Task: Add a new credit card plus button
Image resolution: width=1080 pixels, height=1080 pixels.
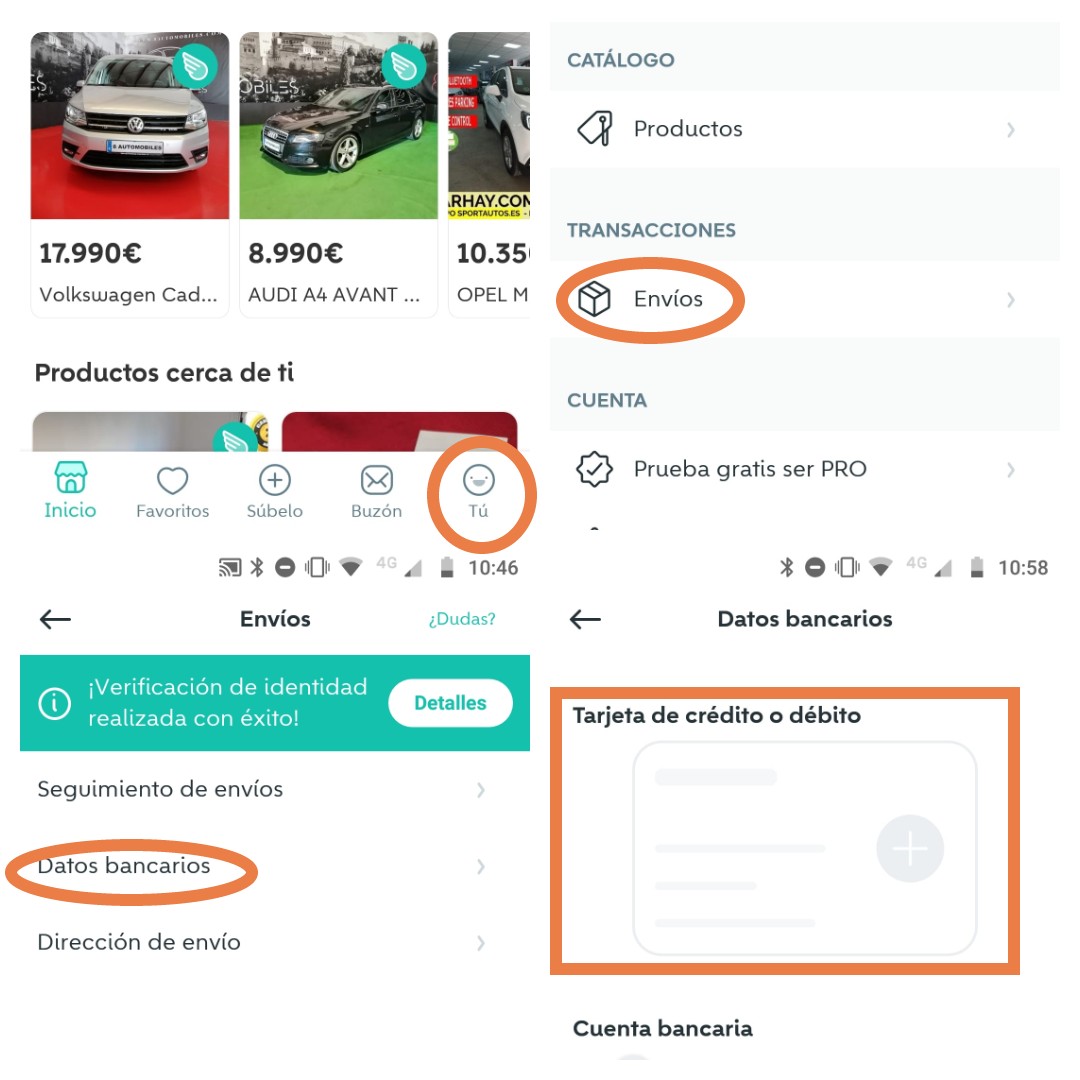Action: pyautogui.click(x=910, y=849)
